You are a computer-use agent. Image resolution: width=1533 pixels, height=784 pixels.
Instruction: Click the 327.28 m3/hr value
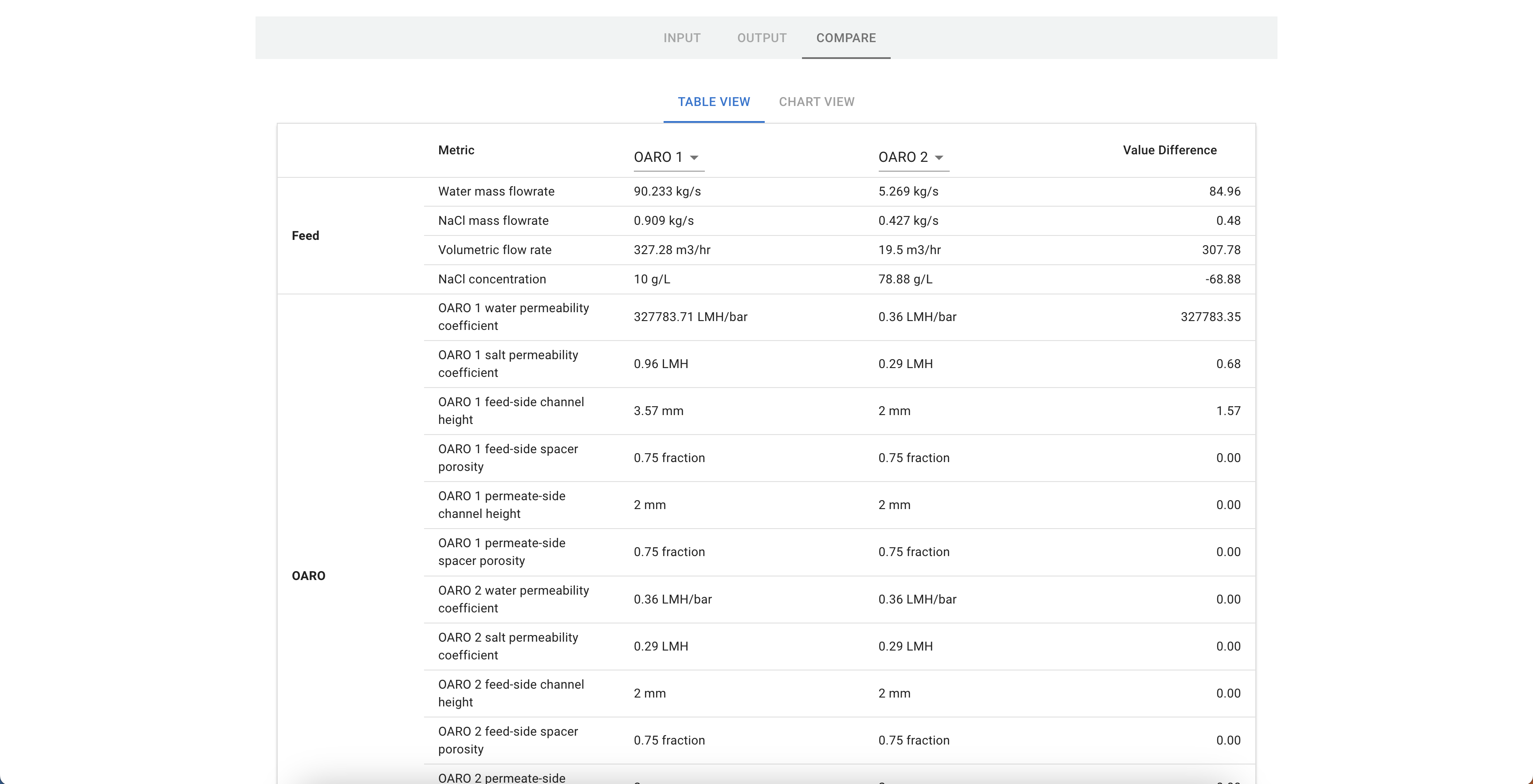point(672,250)
